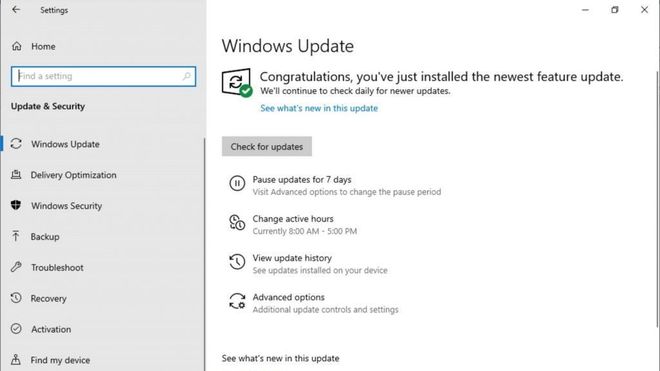Click the Troubleshoot wrench icon
The image size is (660, 371).
[x=16, y=267]
